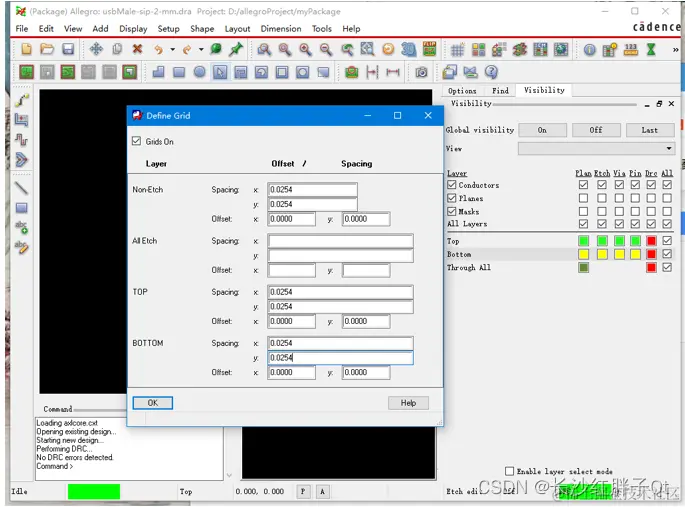685x507 pixels.
Task: Click the Open folder icon
Action: (x=47, y=49)
